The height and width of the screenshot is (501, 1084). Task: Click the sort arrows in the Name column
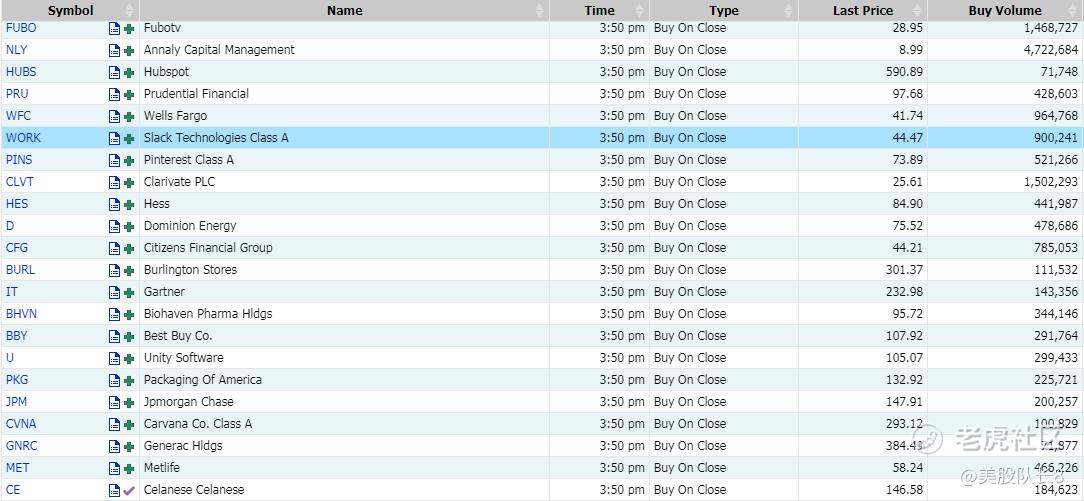click(x=540, y=10)
